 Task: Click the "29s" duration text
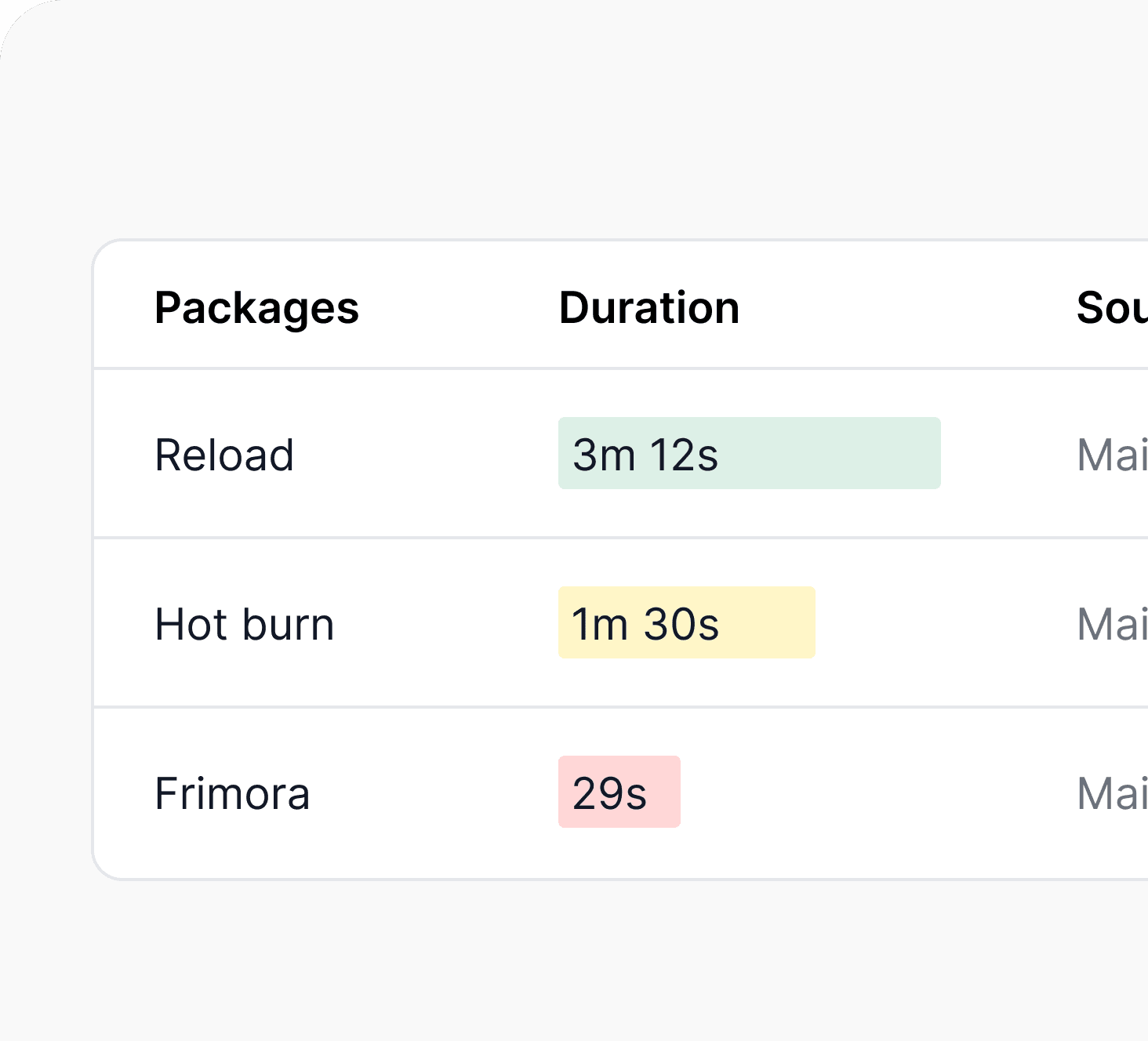point(609,793)
